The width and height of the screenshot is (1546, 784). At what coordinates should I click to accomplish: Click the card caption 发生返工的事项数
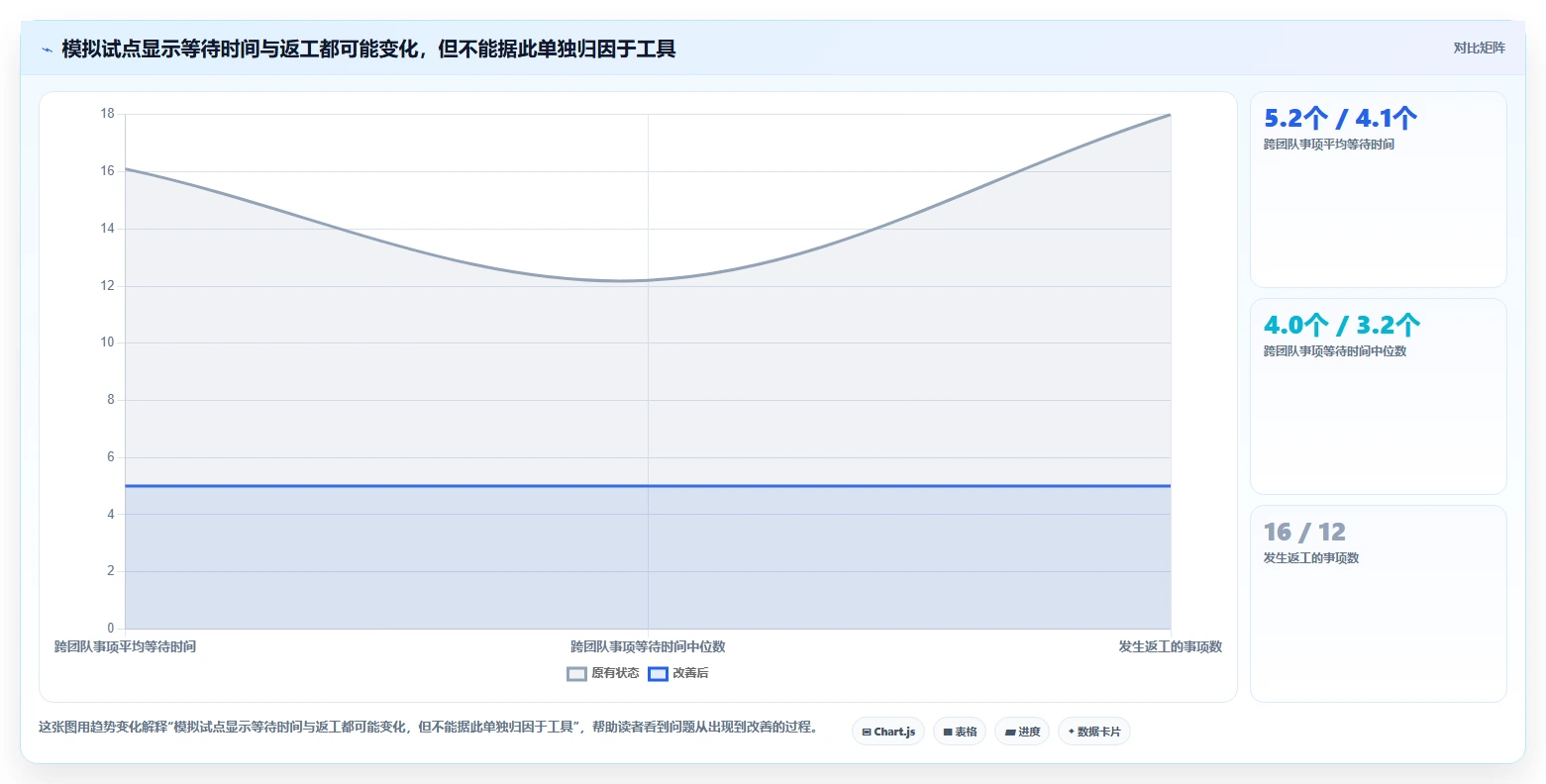[1311, 558]
